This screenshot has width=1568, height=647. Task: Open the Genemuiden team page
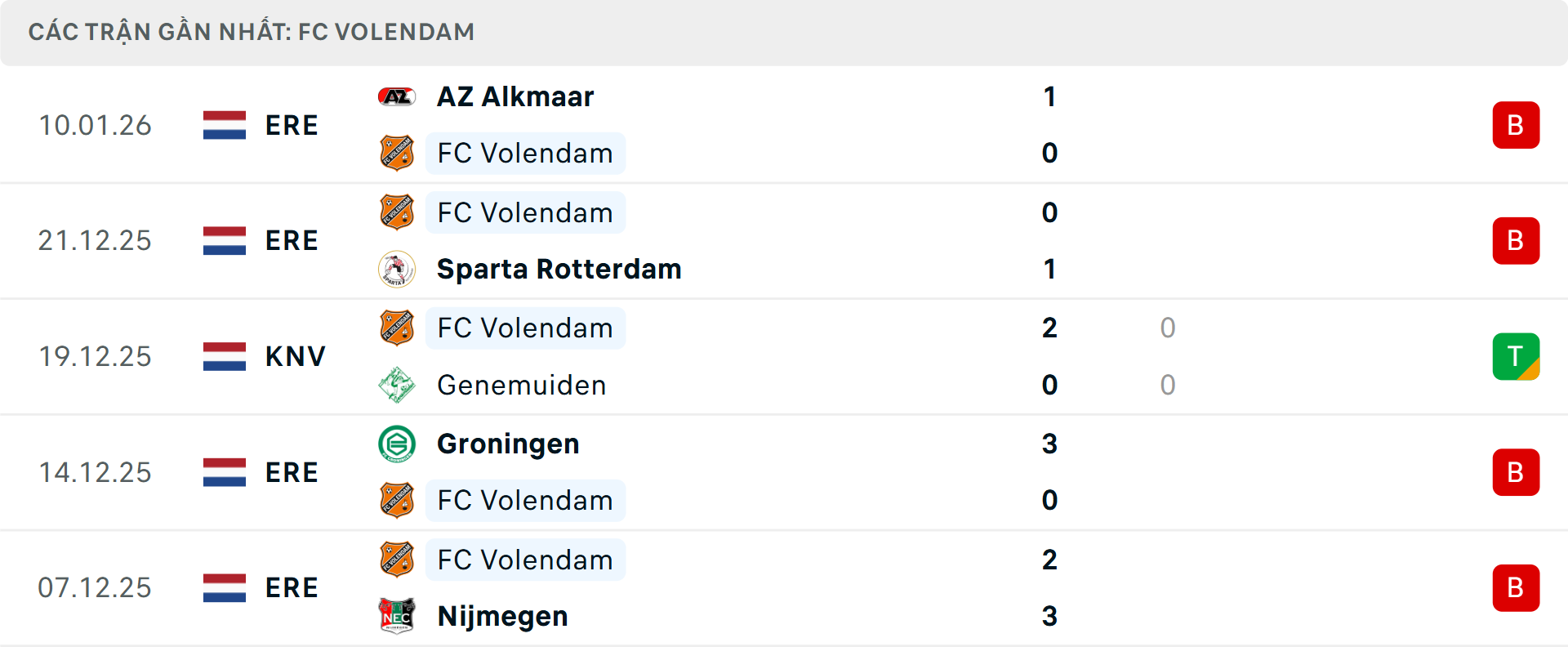(521, 385)
